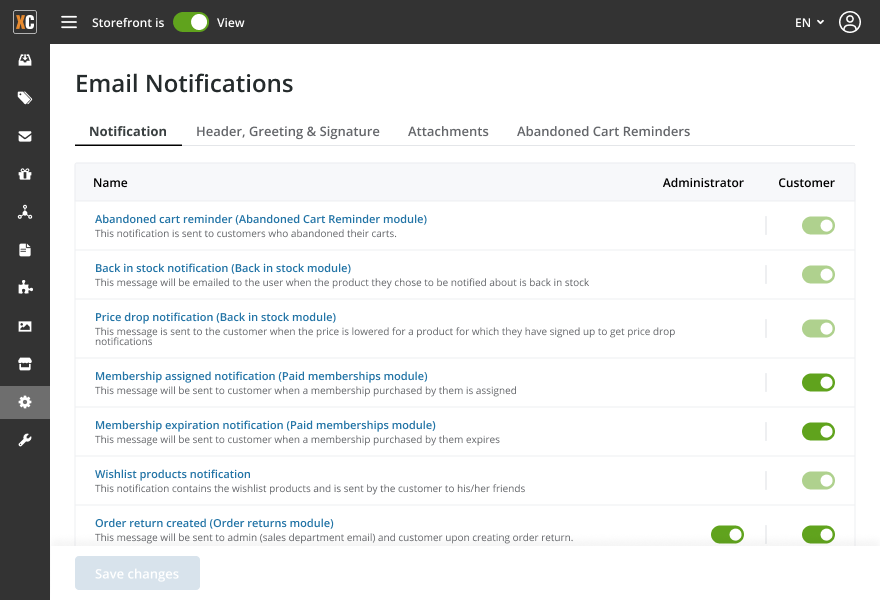Image resolution: width=880 pixels, height=600 pixels.
Task: Open the price tags sidebar section
Action: [25, 98]
